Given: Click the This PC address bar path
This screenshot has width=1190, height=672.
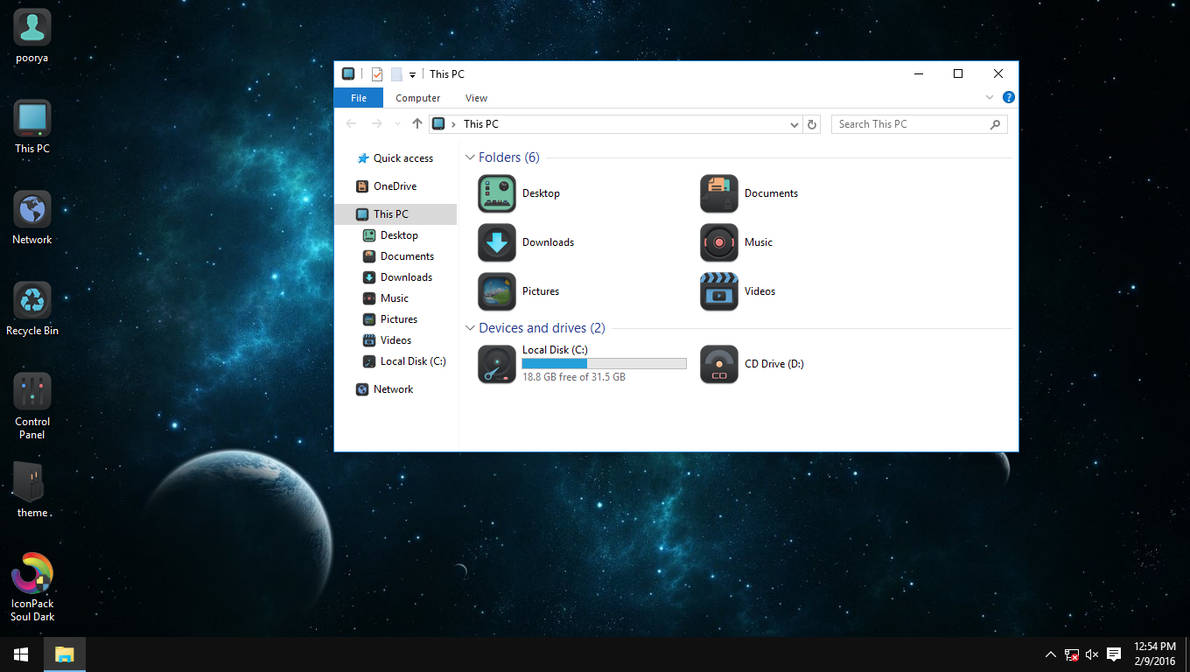Looking at the screenshot, I should tap(480, 125).
